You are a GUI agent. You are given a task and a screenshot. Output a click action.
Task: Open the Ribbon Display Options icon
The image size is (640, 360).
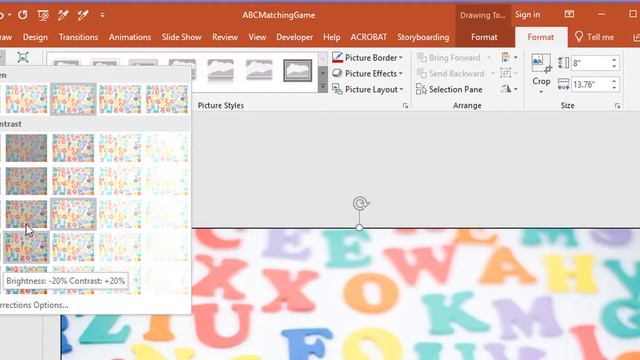tap(569, 14)
